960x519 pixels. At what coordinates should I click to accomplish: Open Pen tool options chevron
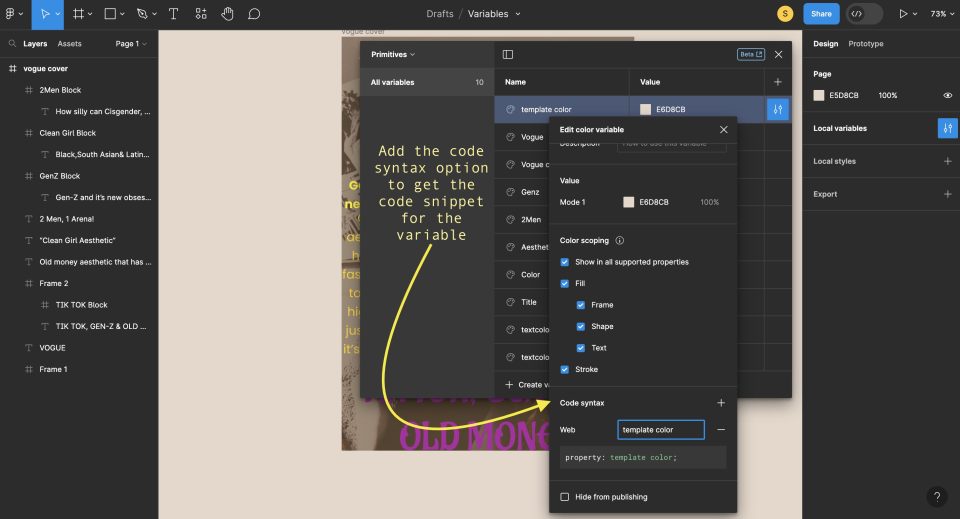(154, 13)
